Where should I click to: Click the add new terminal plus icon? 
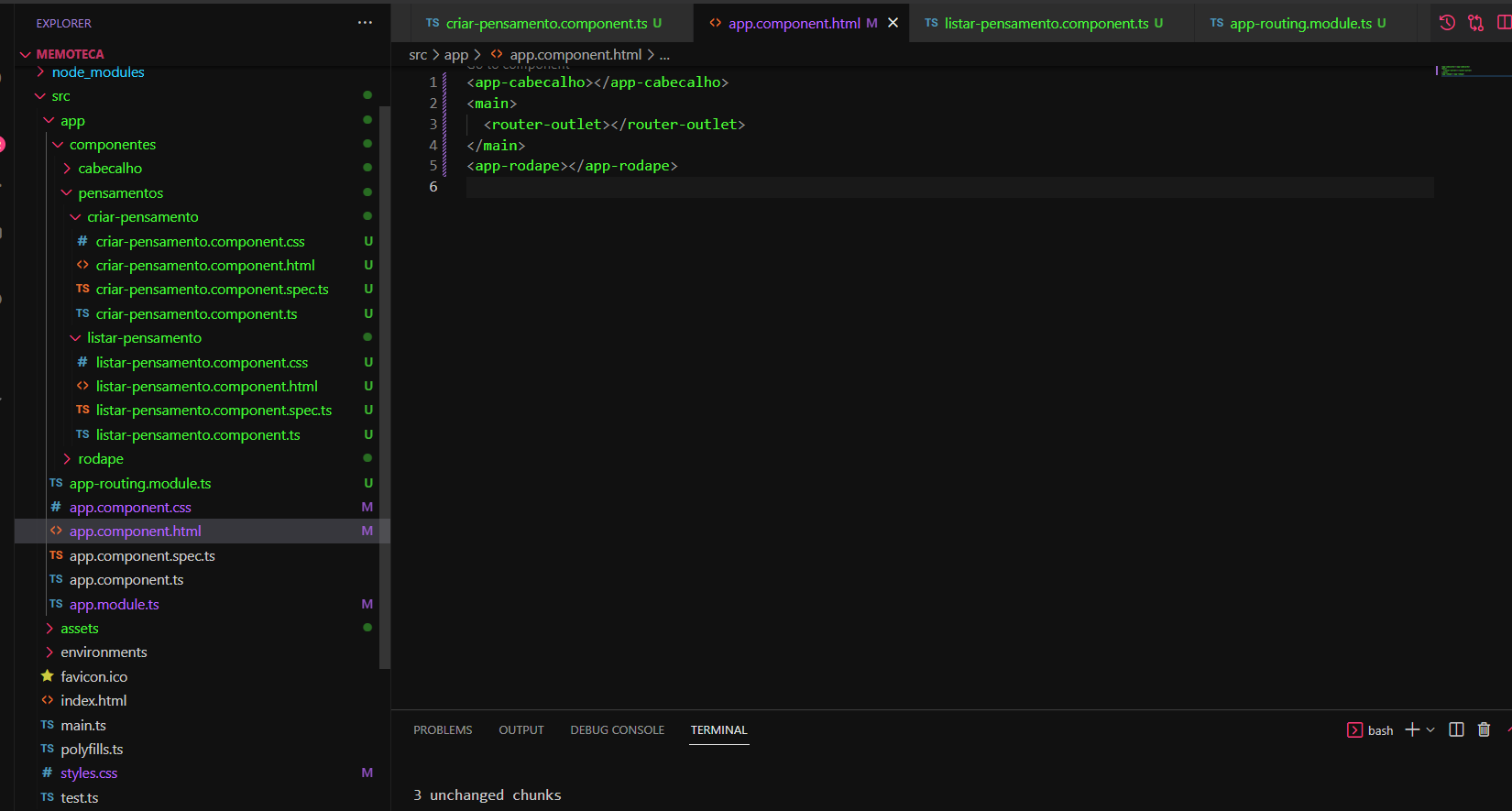click(1412, 729)
